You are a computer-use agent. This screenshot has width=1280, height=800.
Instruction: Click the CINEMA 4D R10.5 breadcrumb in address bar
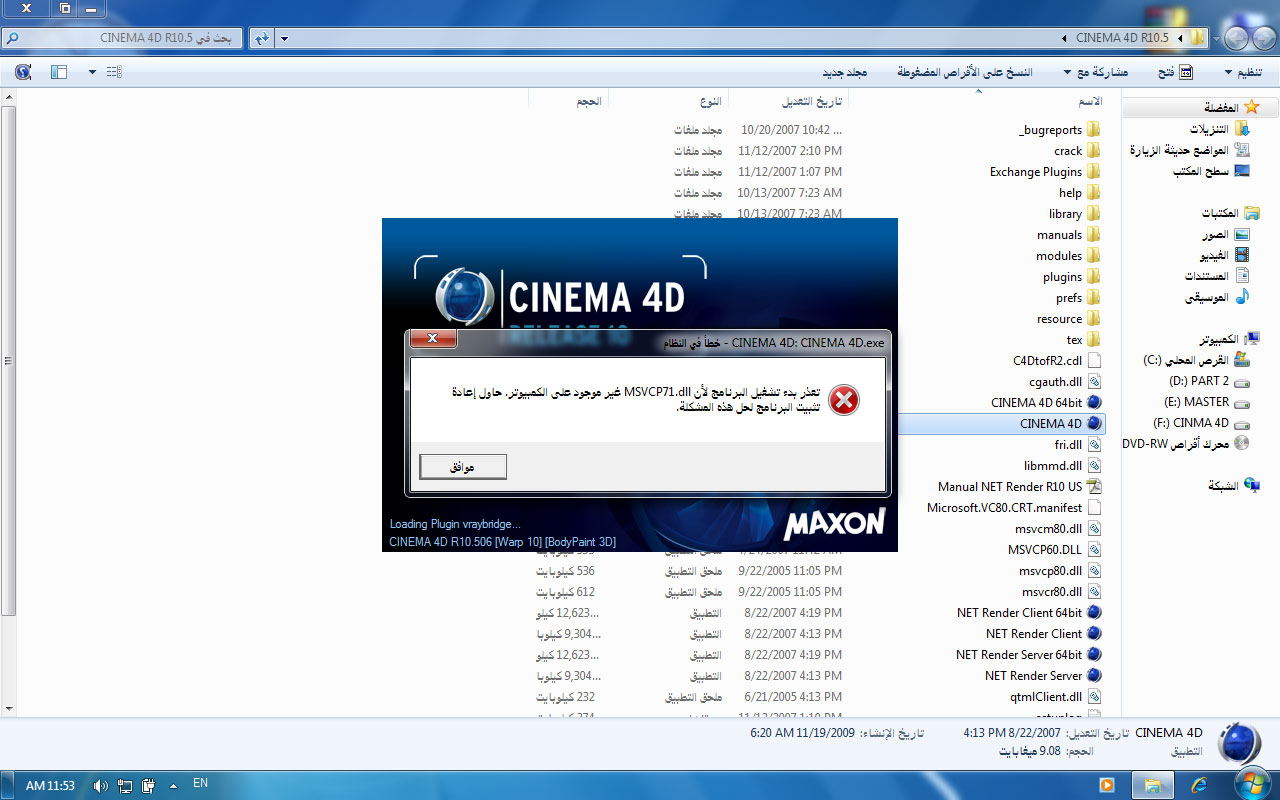tap(1122, 38)
